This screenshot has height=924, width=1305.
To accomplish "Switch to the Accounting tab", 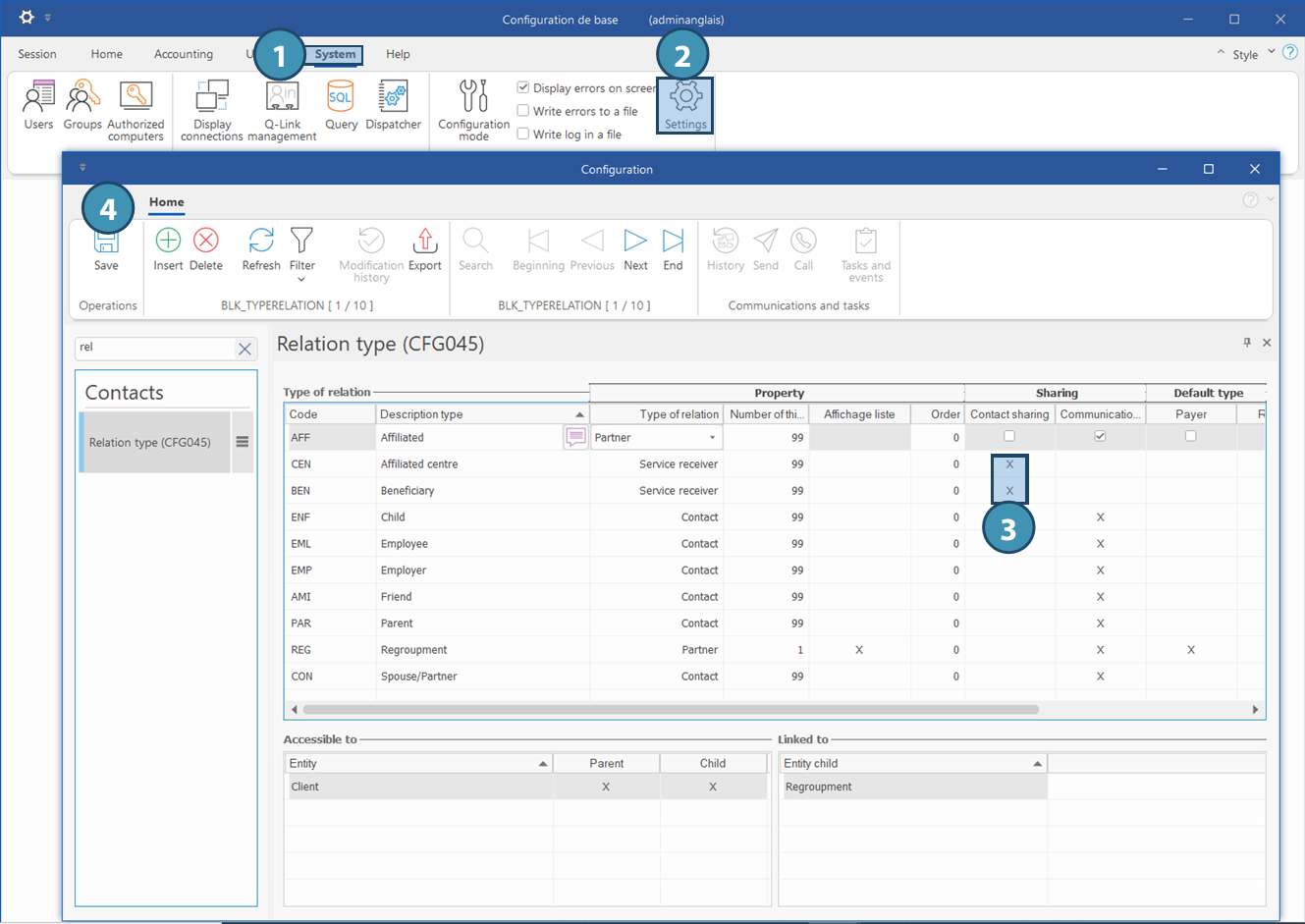I will tap(183, 54).
